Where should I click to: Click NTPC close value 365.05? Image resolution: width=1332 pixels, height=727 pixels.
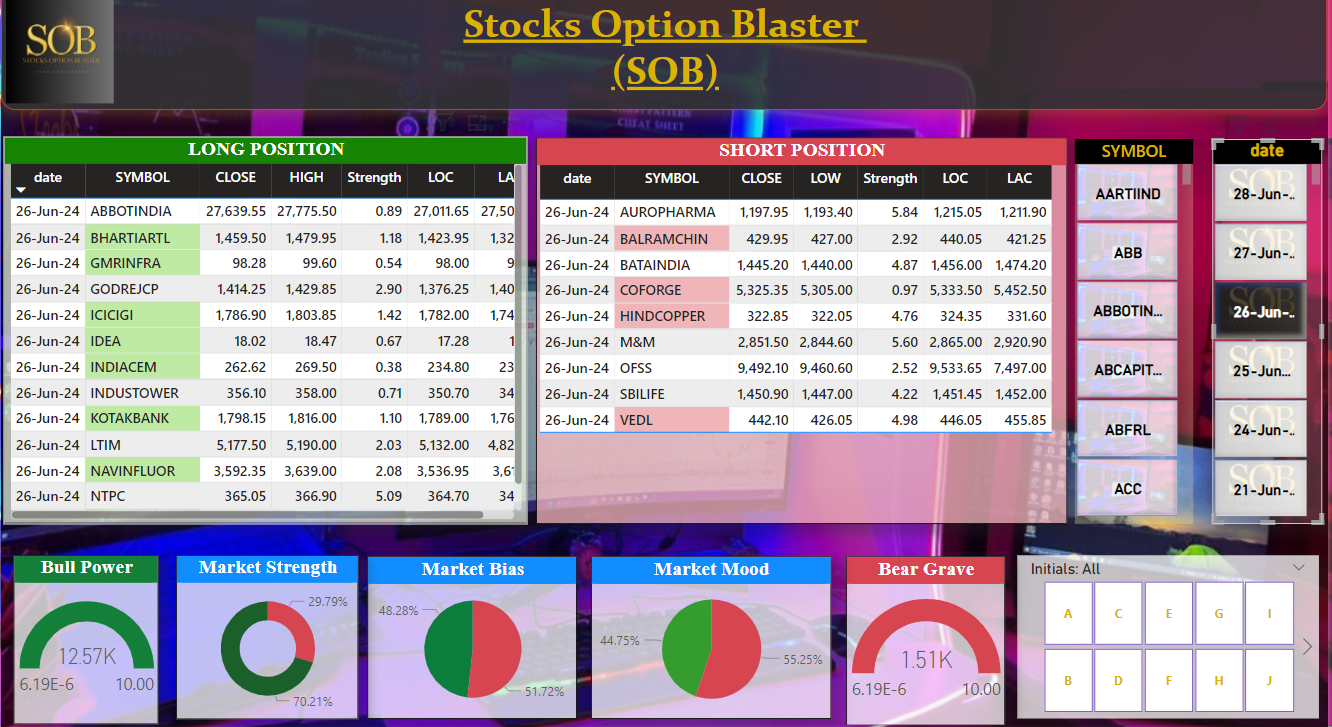[245, 496]
